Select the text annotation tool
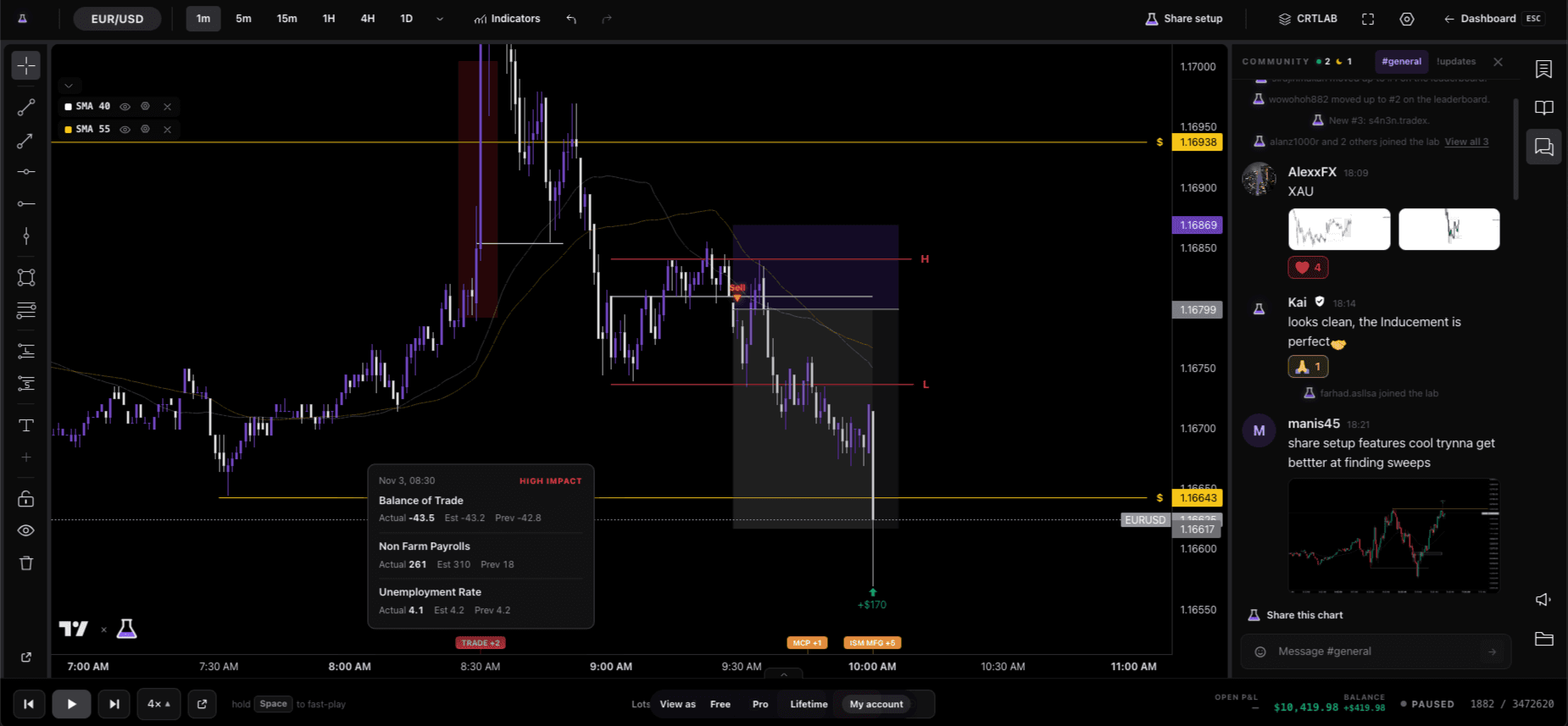This screenshot has height=726, width=1568. 26,425
